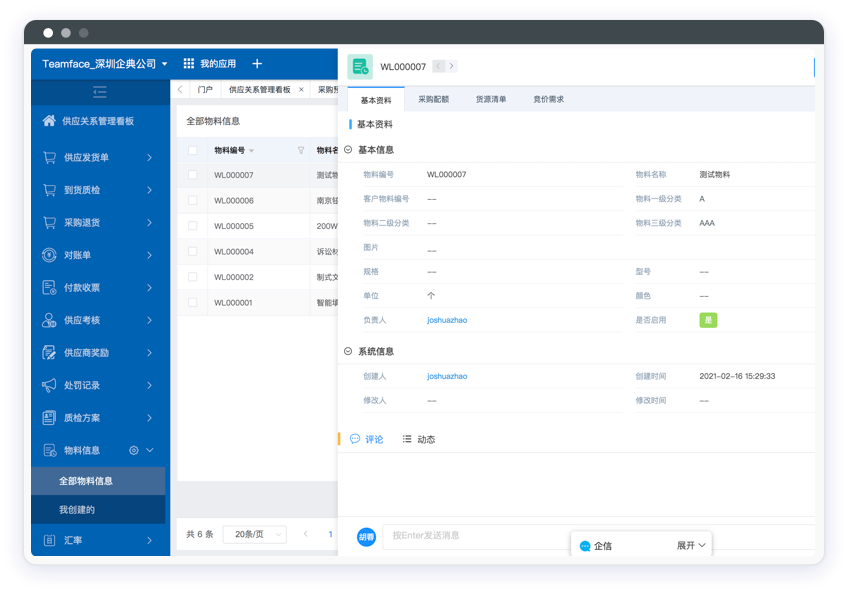Click the home icon of 供应关系管理看板
Viewport: 848px width, 592px height.
(x=49, y=121)
